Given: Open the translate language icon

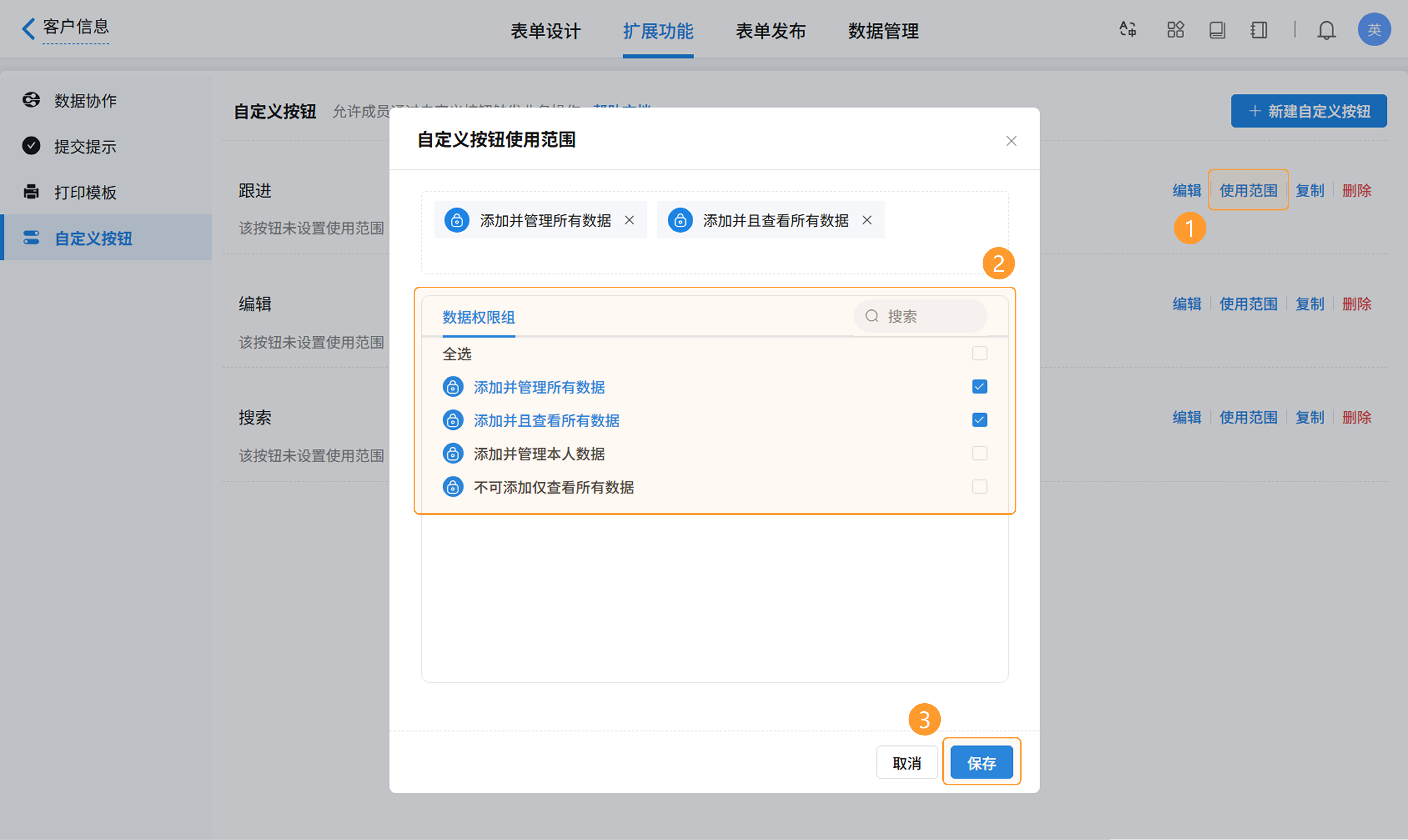Looking at the screenshot, I should tap(1127, 29).
